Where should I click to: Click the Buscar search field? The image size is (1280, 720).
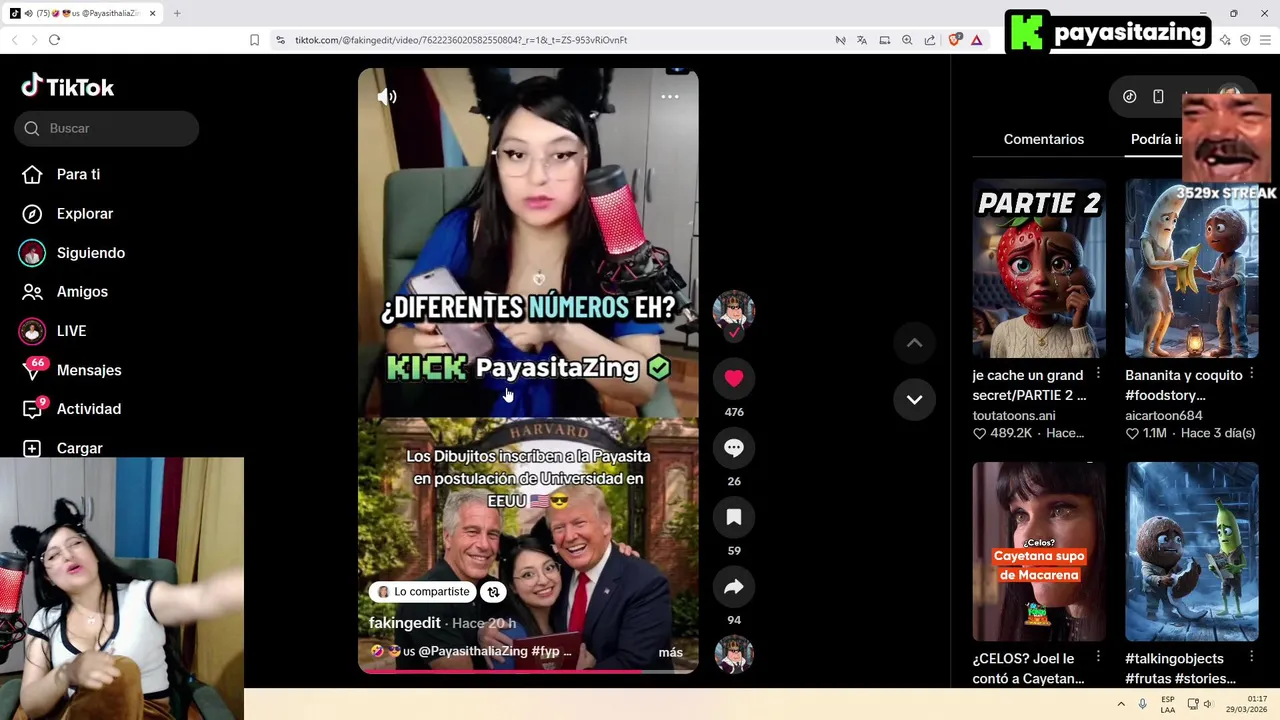pos(107,128)
